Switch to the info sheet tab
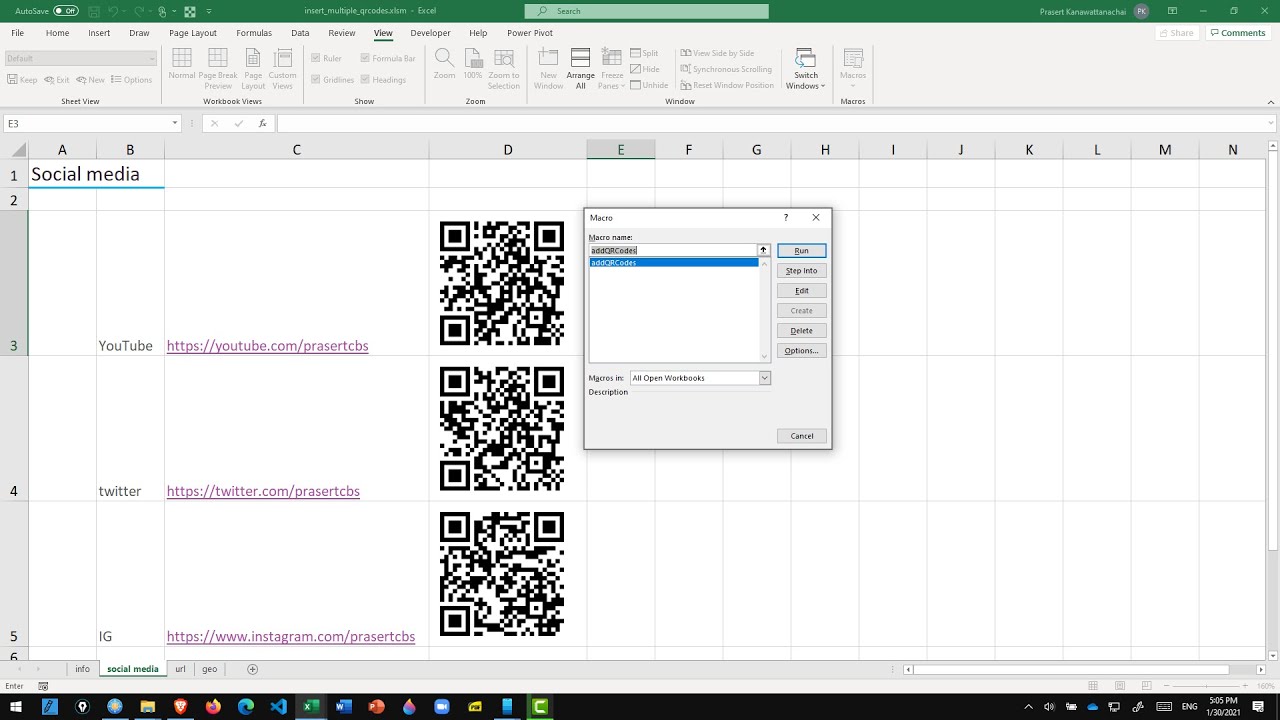This screenshot has height=720, width=1280. click(x=82, y=669)
